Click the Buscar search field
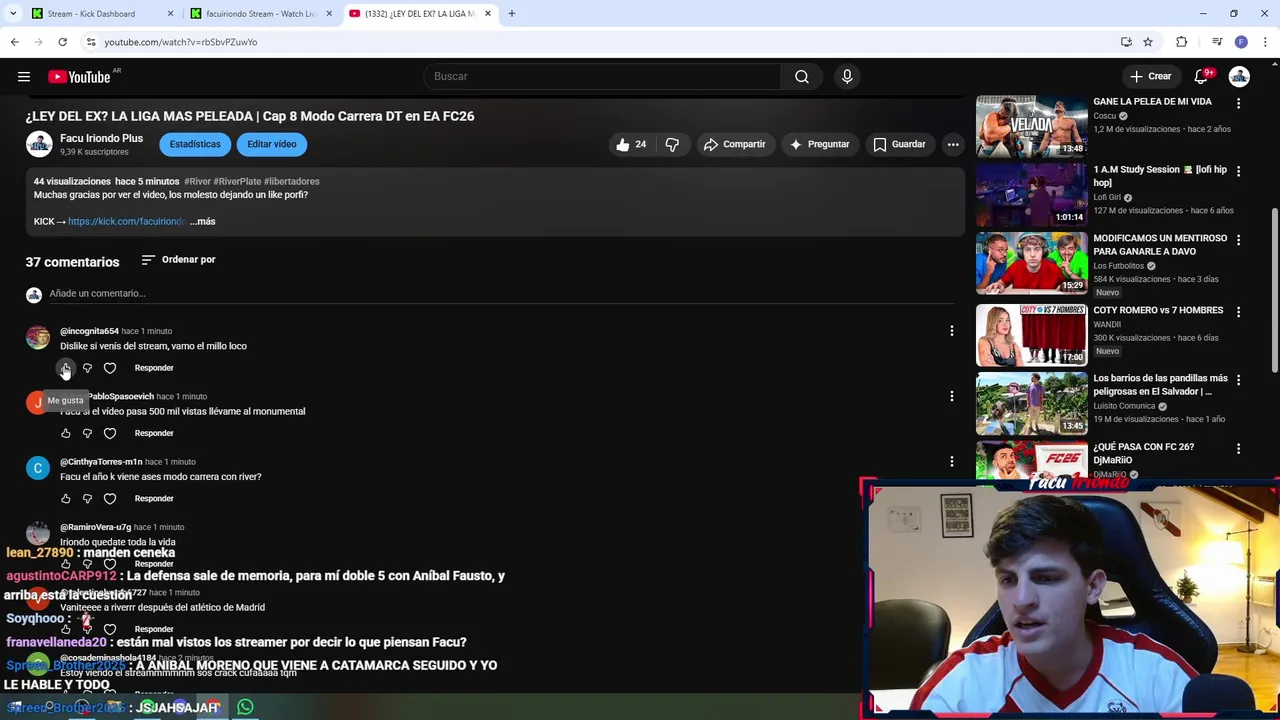 pyautogui.click(x=603, y=77)
